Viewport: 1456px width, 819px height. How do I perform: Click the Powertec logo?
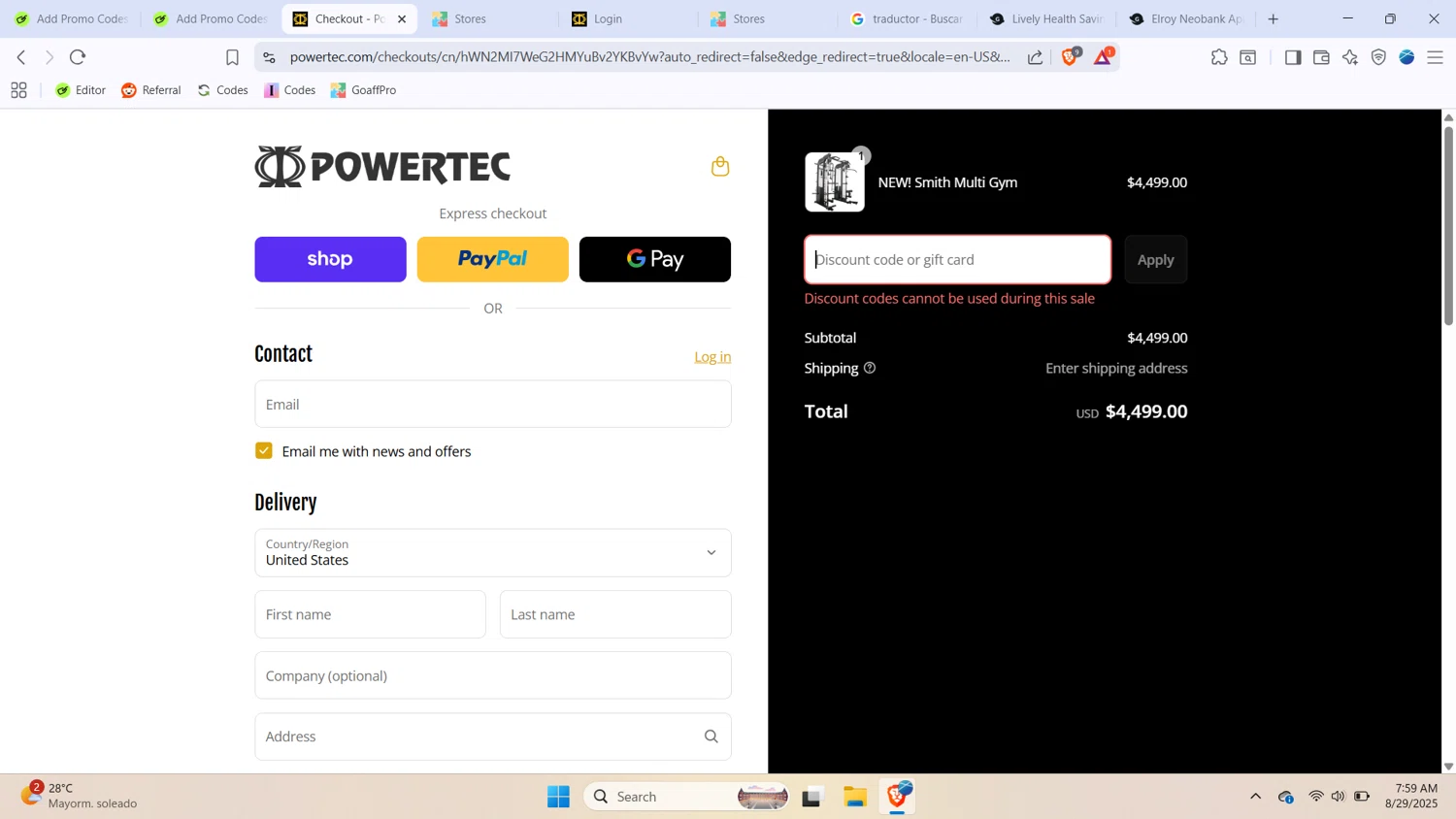pos(382,166)
